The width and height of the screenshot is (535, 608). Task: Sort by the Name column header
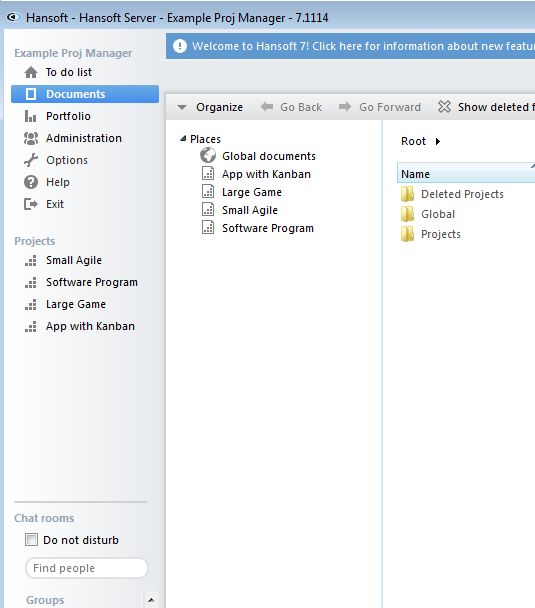[x=466, y=174]
